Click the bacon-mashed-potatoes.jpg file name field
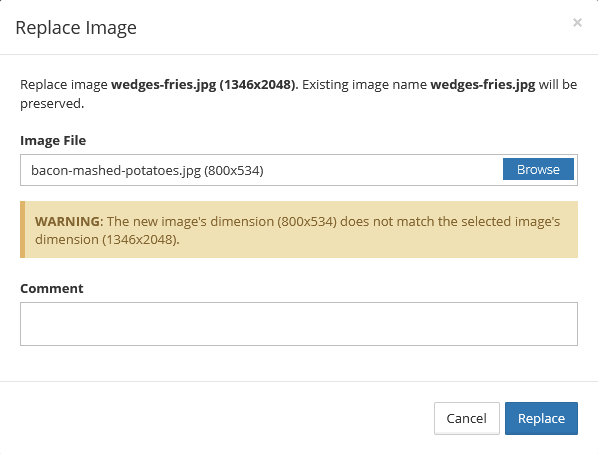This screenshot has width=598, height=454. [x=262, y=170]
